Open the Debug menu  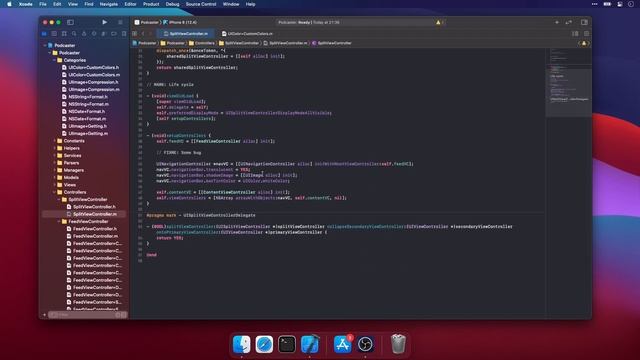[172, 4]
